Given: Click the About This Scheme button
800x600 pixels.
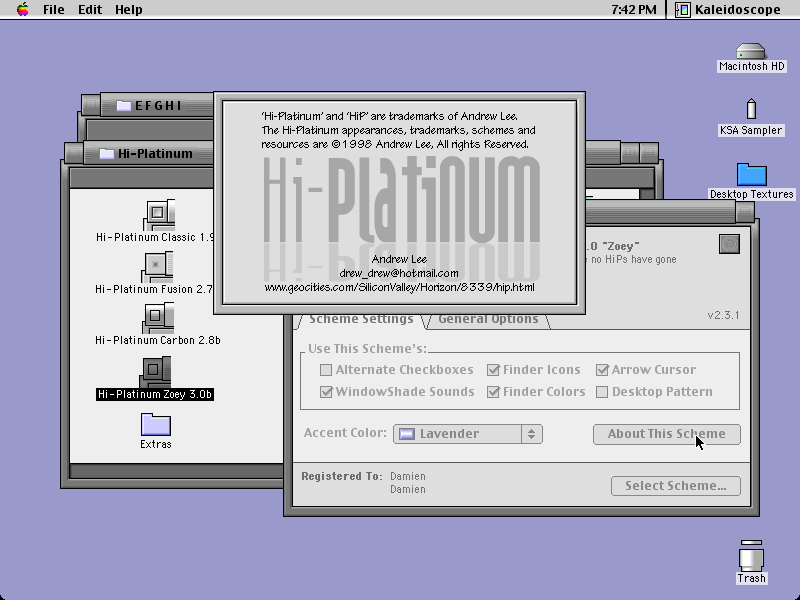Looking at the screenshot, I should click(666, 434).
